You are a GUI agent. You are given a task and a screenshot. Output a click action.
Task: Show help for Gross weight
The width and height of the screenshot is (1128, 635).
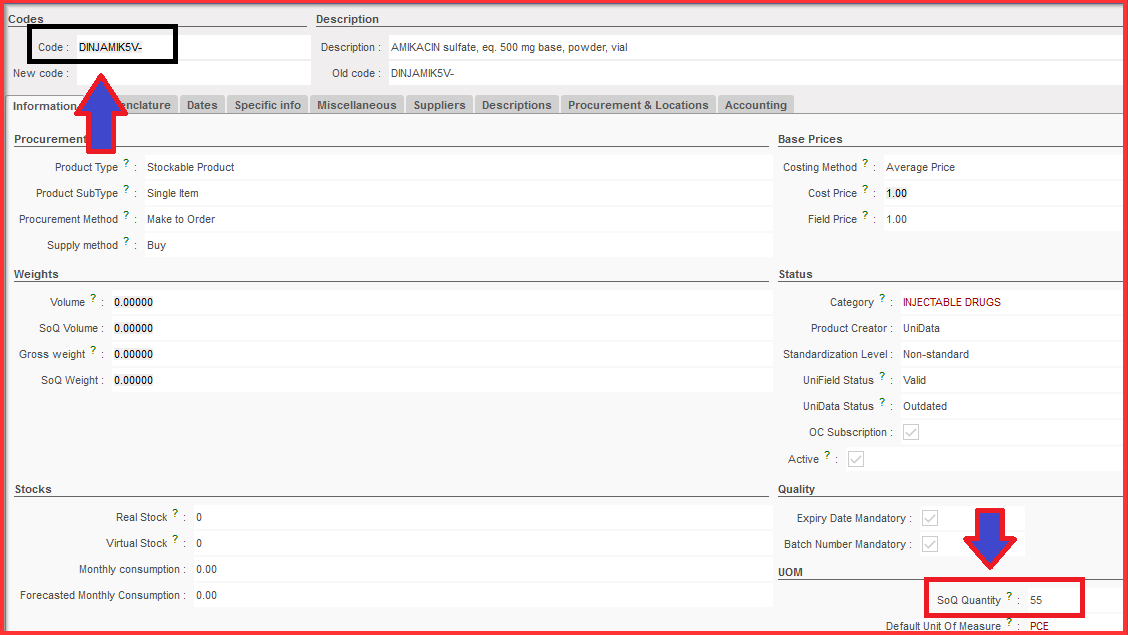[93, 351]
